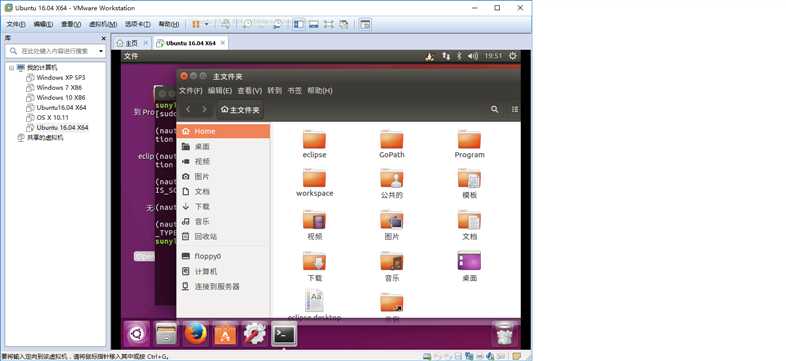The image size is (786, 361).
Task: Open the 文件(F) menu in Nautilus window
Action: click(190, 91)
